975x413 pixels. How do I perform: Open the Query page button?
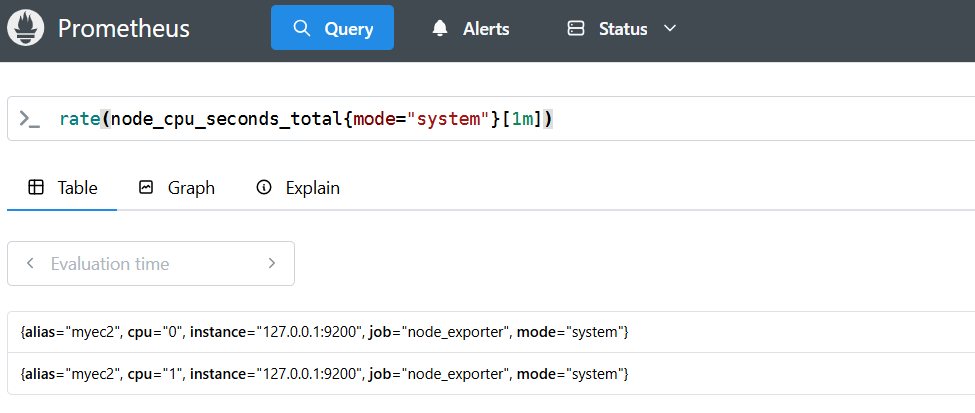[x=332, y=27]
